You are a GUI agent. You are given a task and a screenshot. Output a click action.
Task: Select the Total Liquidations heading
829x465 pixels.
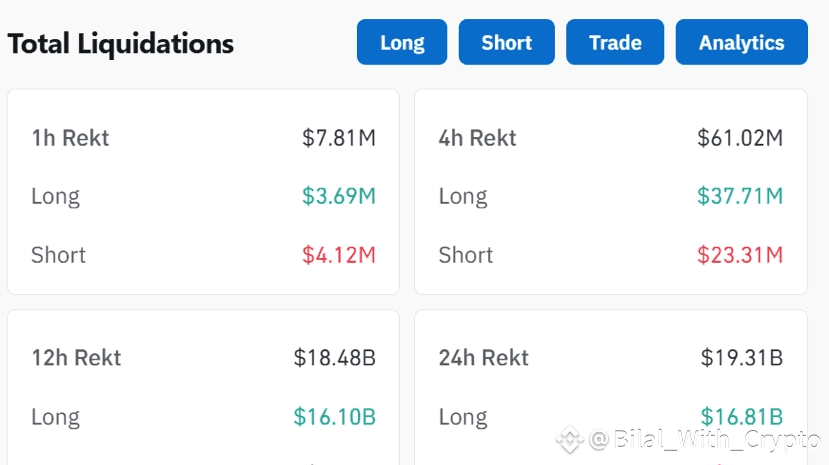(120, 44)
